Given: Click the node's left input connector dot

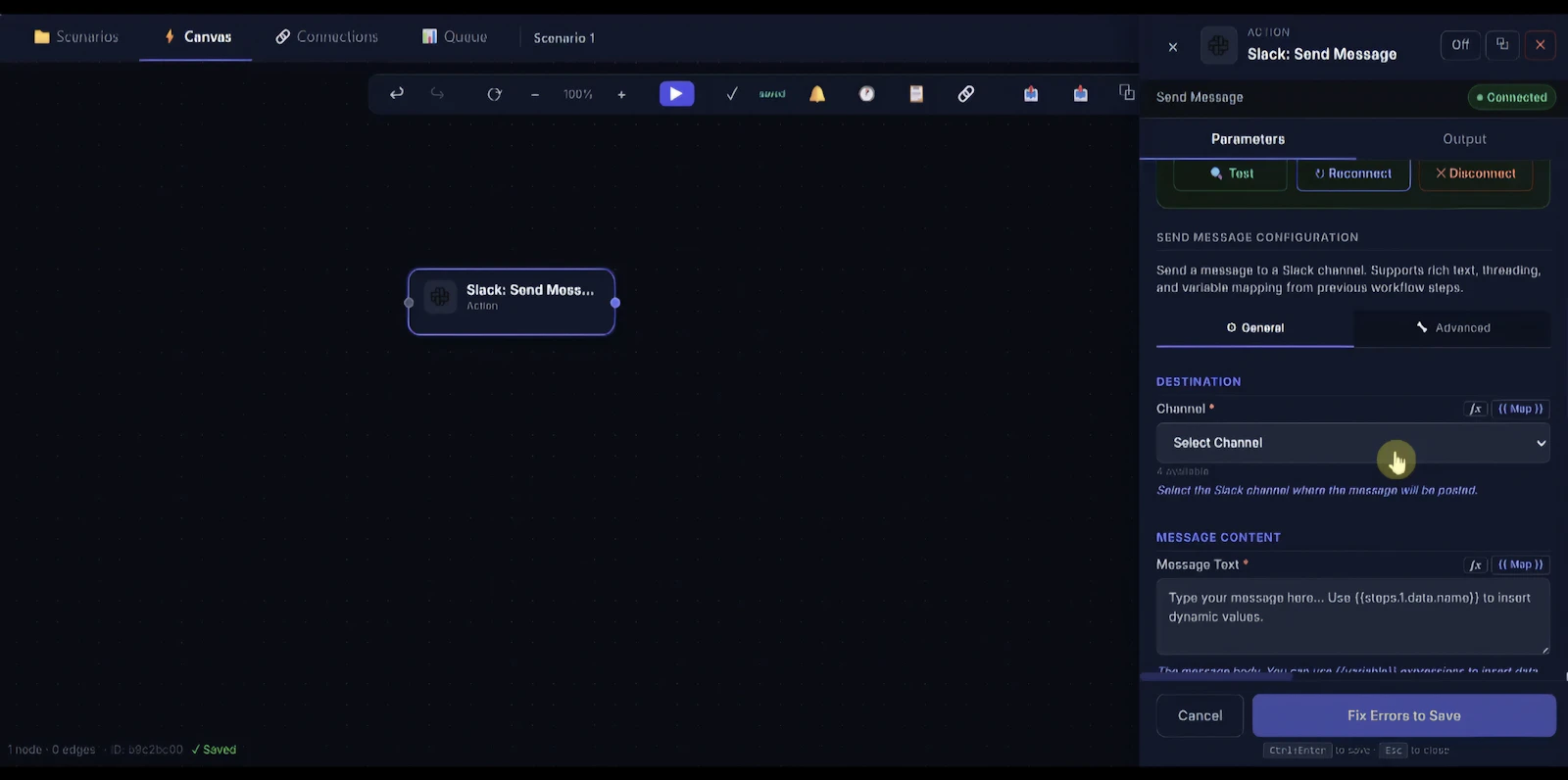Looking at the screenshot, I should 409,303.
